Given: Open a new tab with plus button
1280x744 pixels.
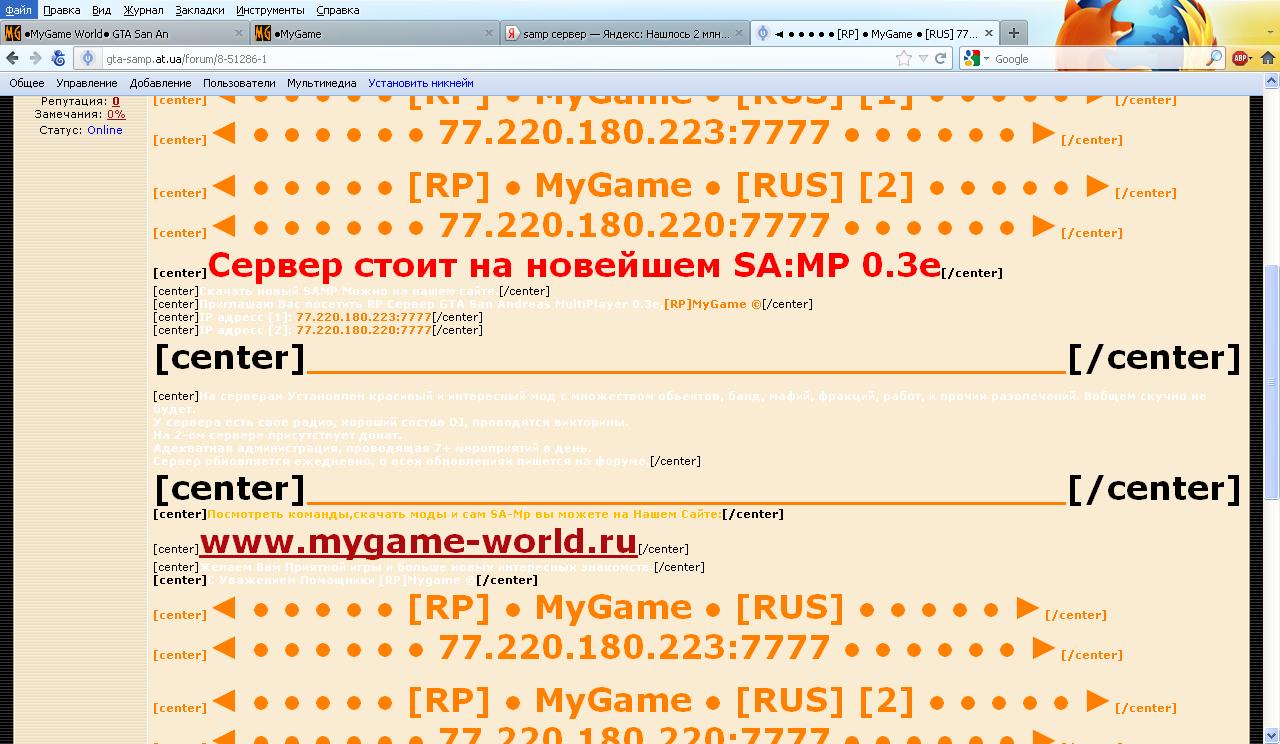Looking at the screenshot, I should click(x=1014, y=33).
